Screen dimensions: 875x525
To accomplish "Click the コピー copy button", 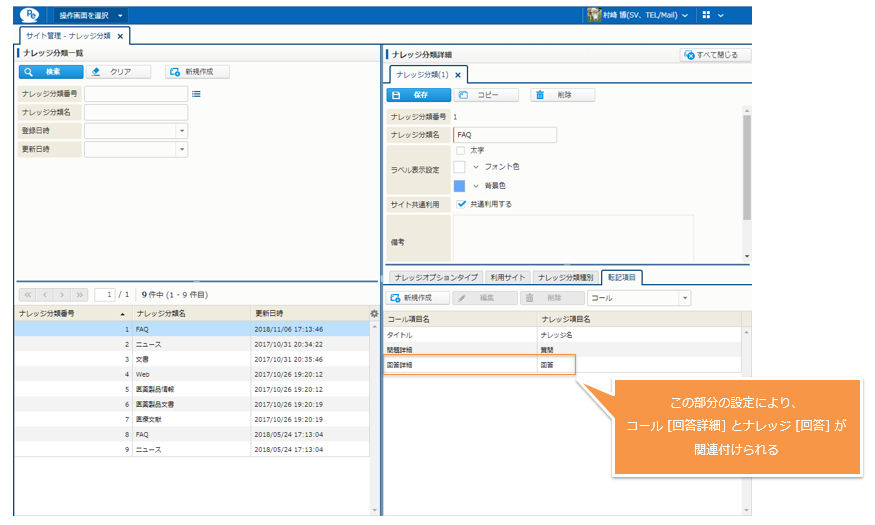I will 486,95.
